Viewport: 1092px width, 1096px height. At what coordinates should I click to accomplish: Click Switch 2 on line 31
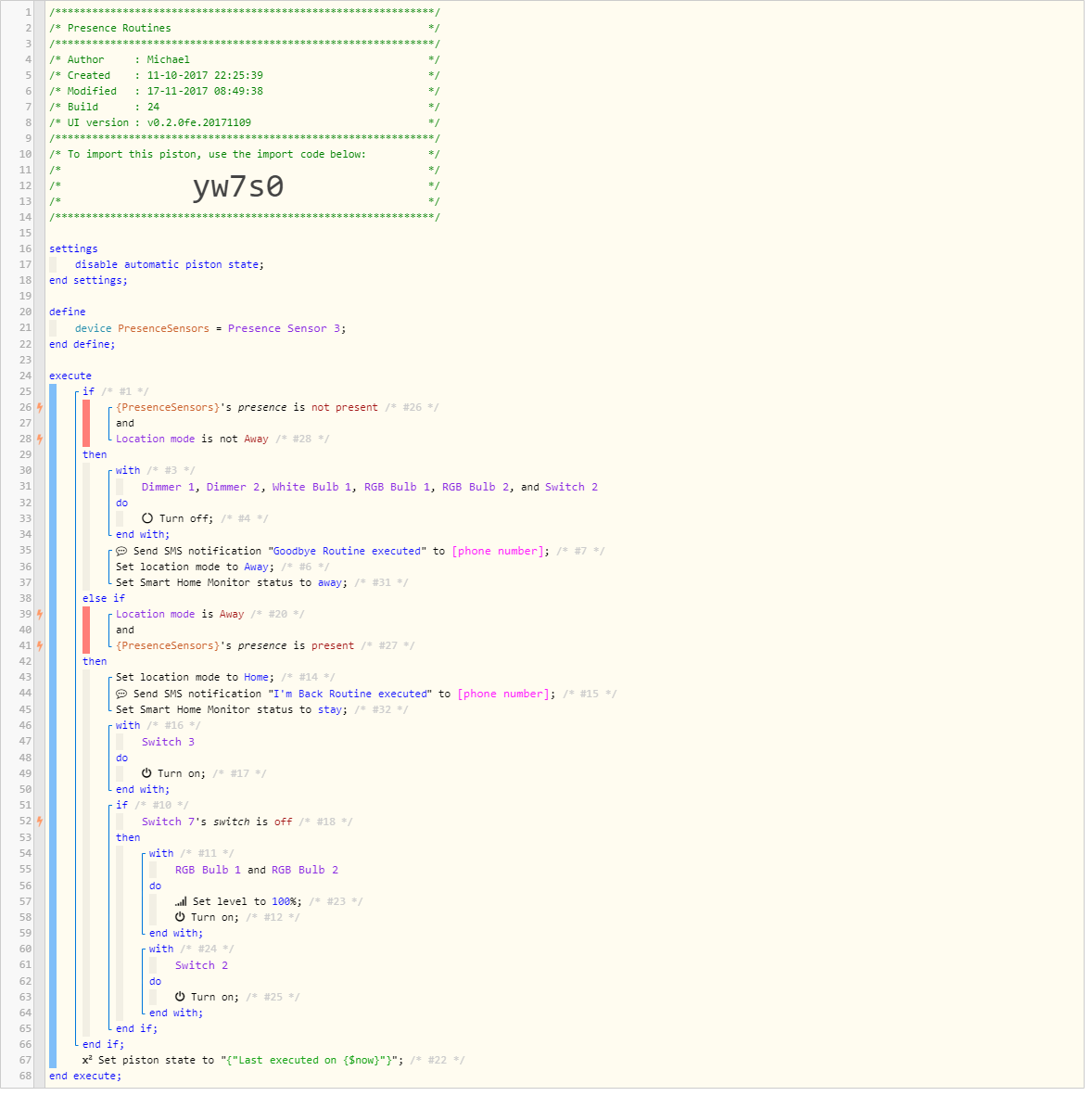click(572, 489)
